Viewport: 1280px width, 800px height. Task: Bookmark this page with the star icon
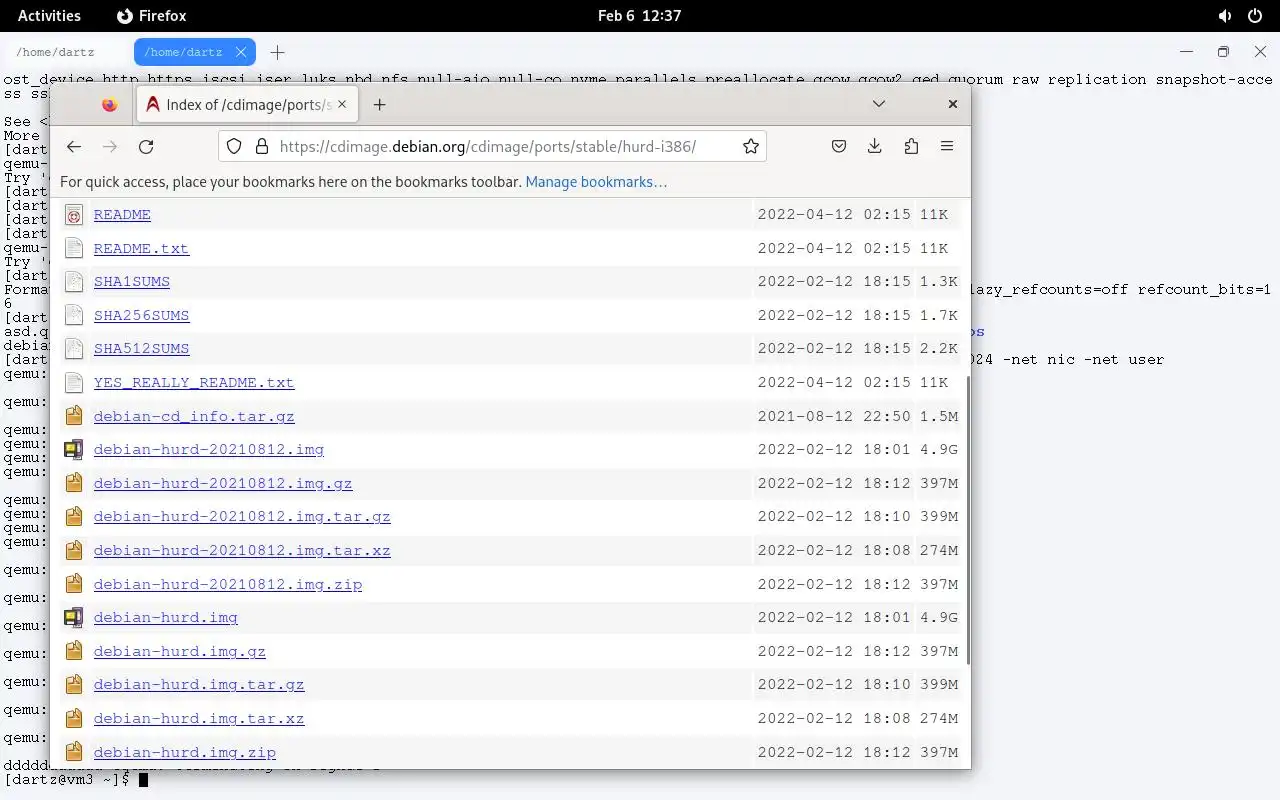click(751, 146)
